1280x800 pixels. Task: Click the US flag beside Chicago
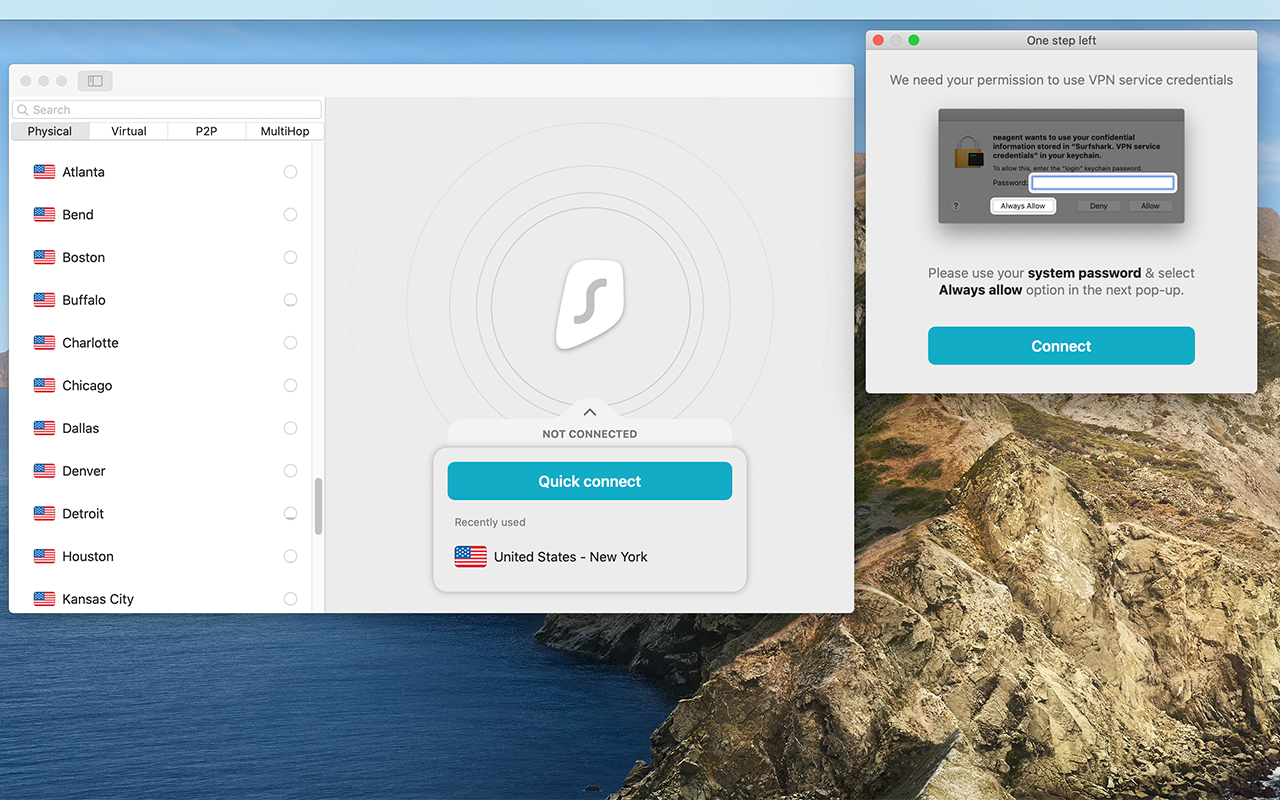tap(44, 385)
